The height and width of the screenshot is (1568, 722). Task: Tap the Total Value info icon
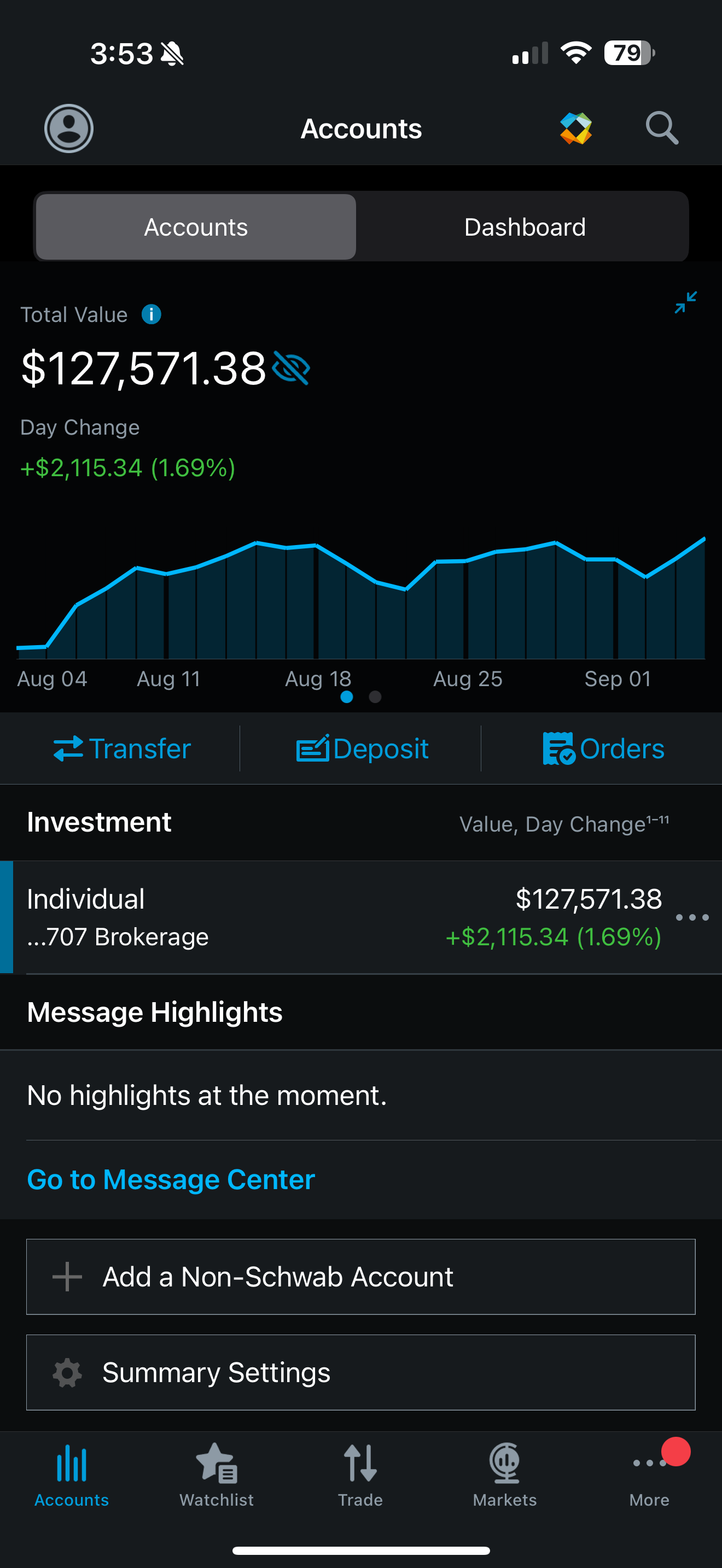[151, 315]
